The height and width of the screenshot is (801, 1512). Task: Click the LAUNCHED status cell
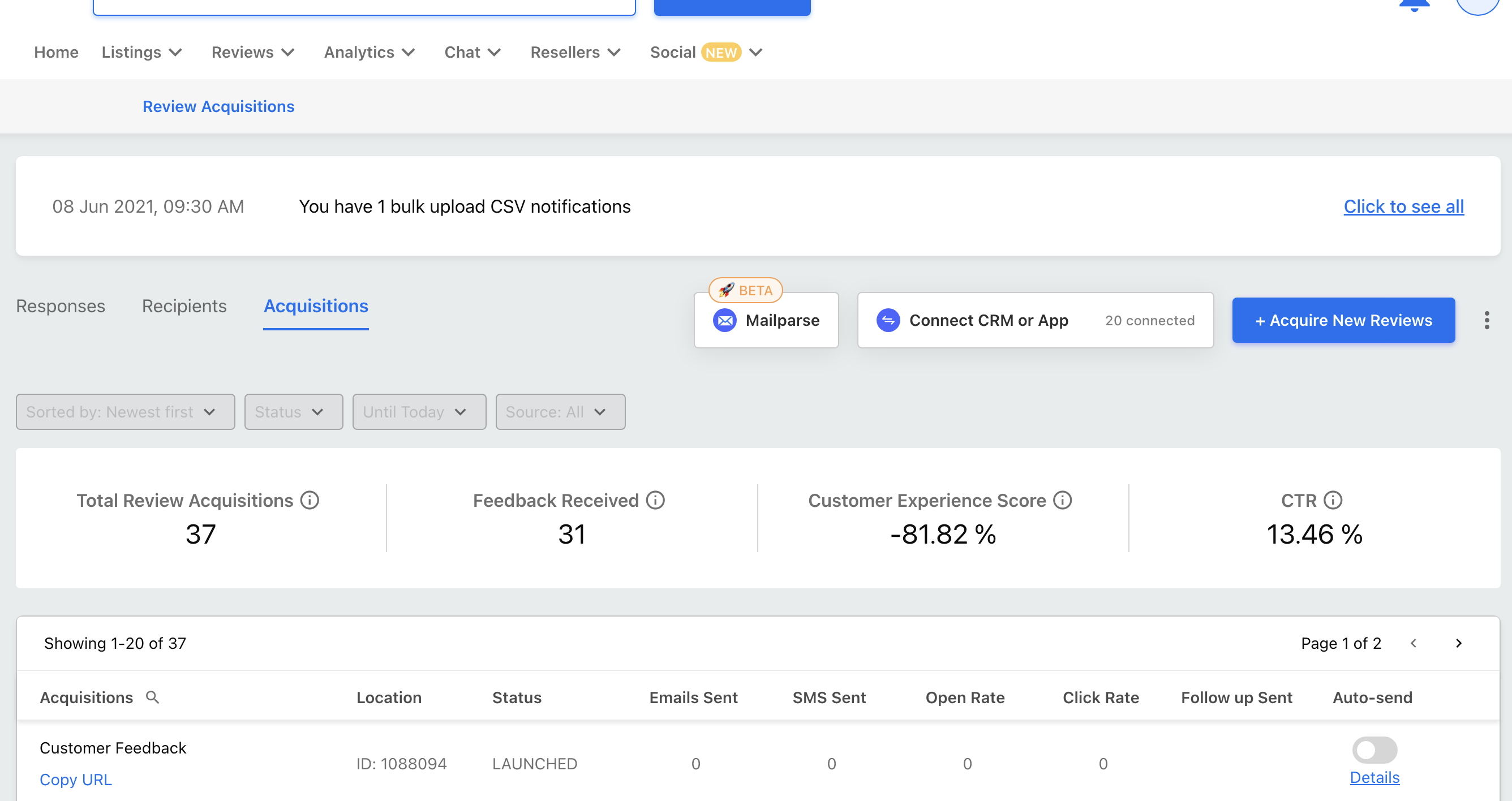535,764
